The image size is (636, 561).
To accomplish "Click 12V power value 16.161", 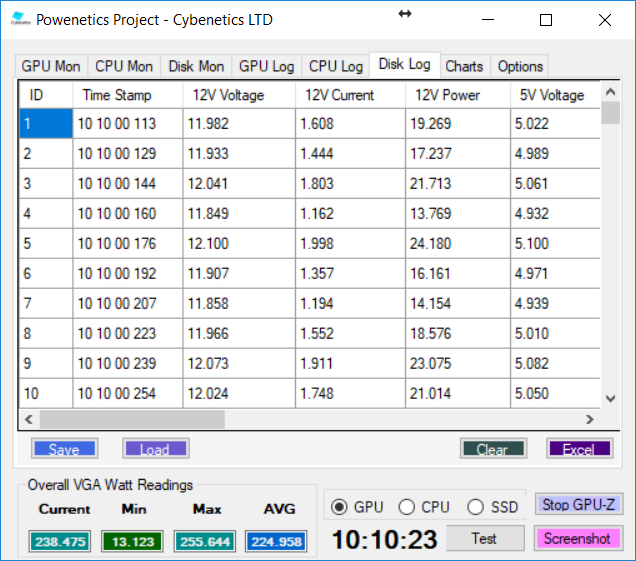I will (x=458, y=273).
